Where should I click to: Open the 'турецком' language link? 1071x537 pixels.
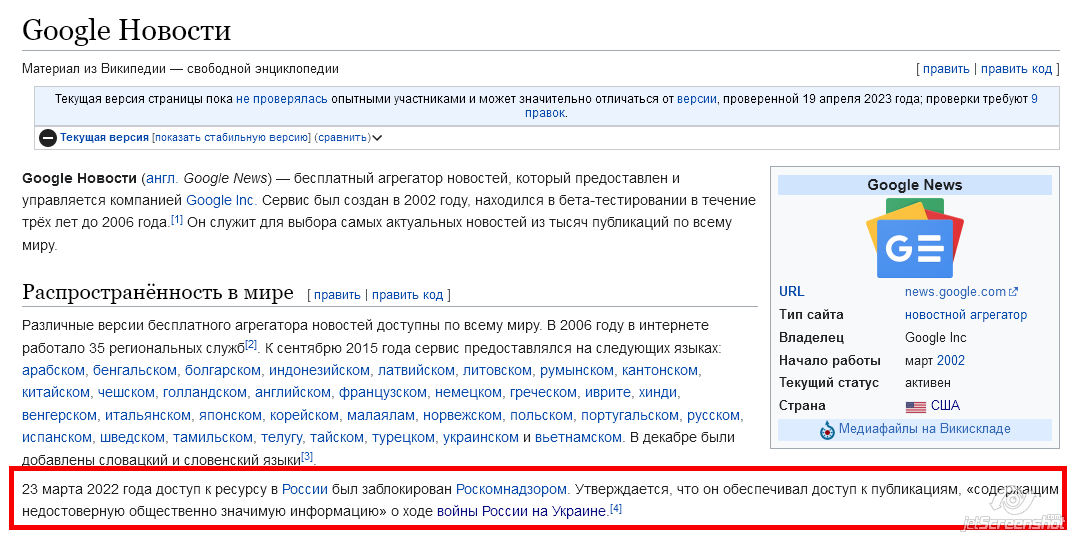[403, 437]
